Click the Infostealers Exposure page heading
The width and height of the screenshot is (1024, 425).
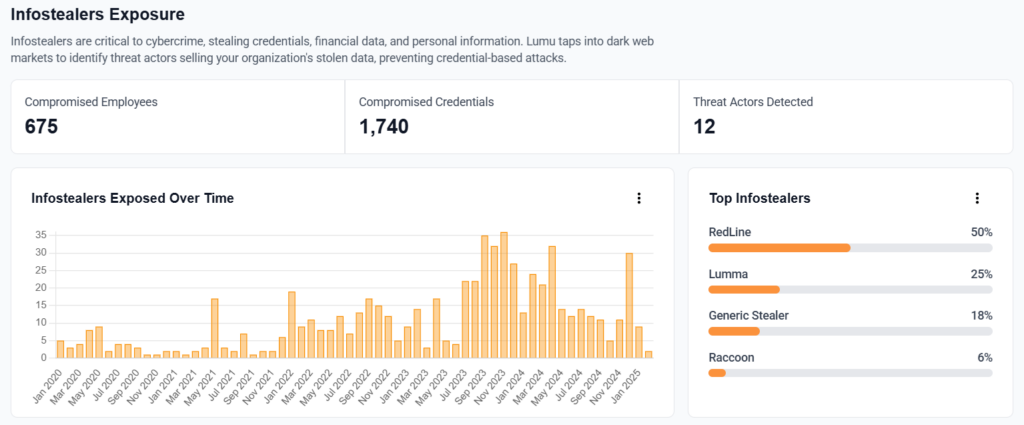pyautogui.click(x=98, y=14)
